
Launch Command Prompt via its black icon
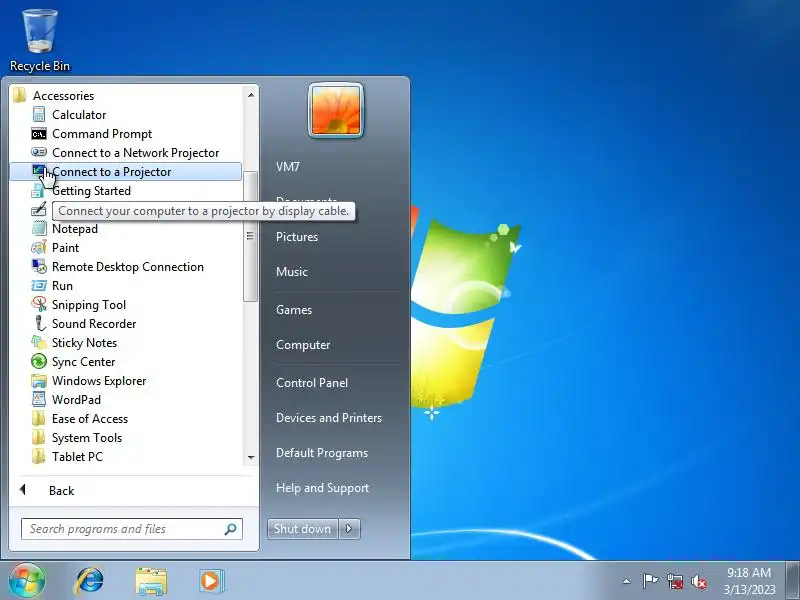(x=39, y=134)
